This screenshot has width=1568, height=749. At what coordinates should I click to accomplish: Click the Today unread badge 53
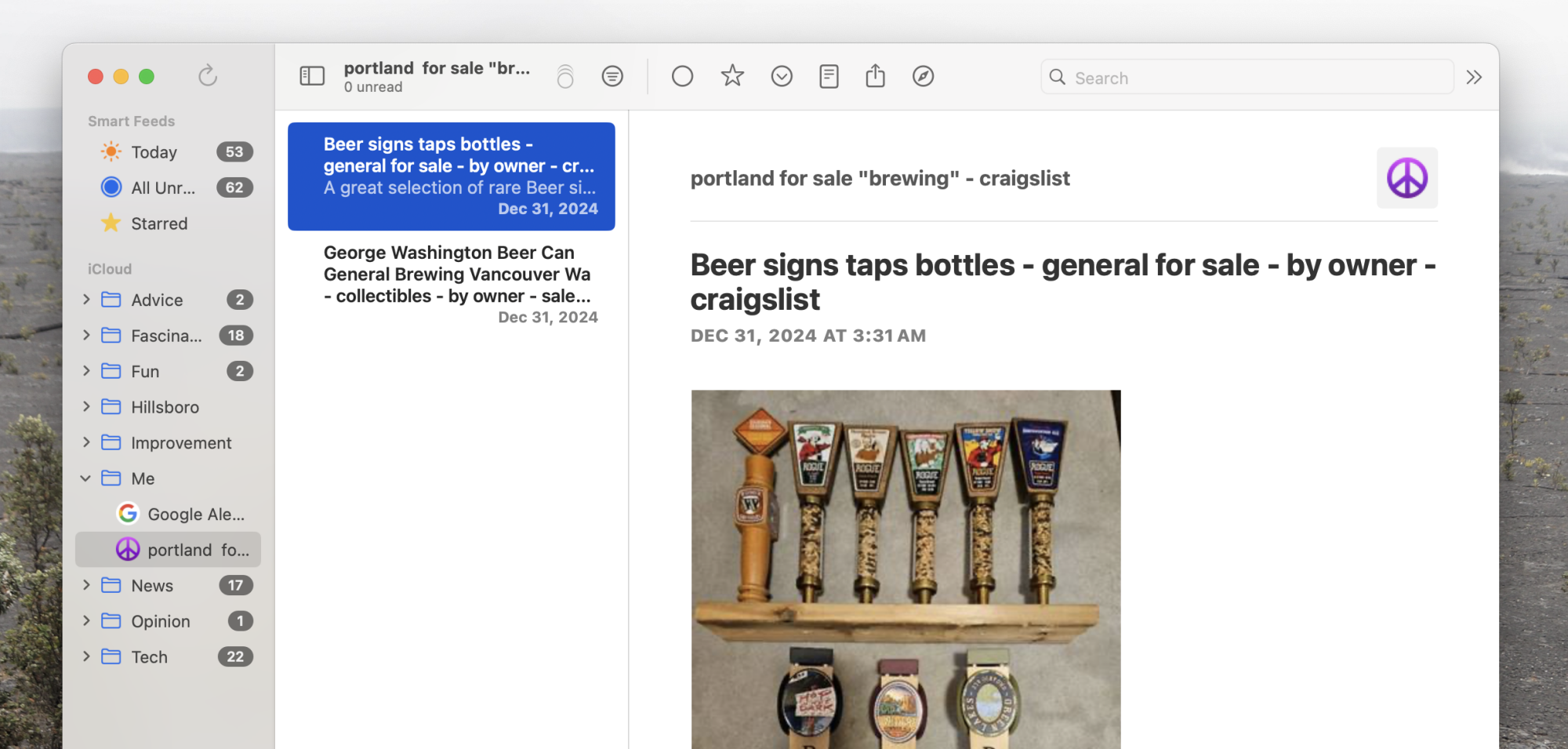click(x=234, y=151)
